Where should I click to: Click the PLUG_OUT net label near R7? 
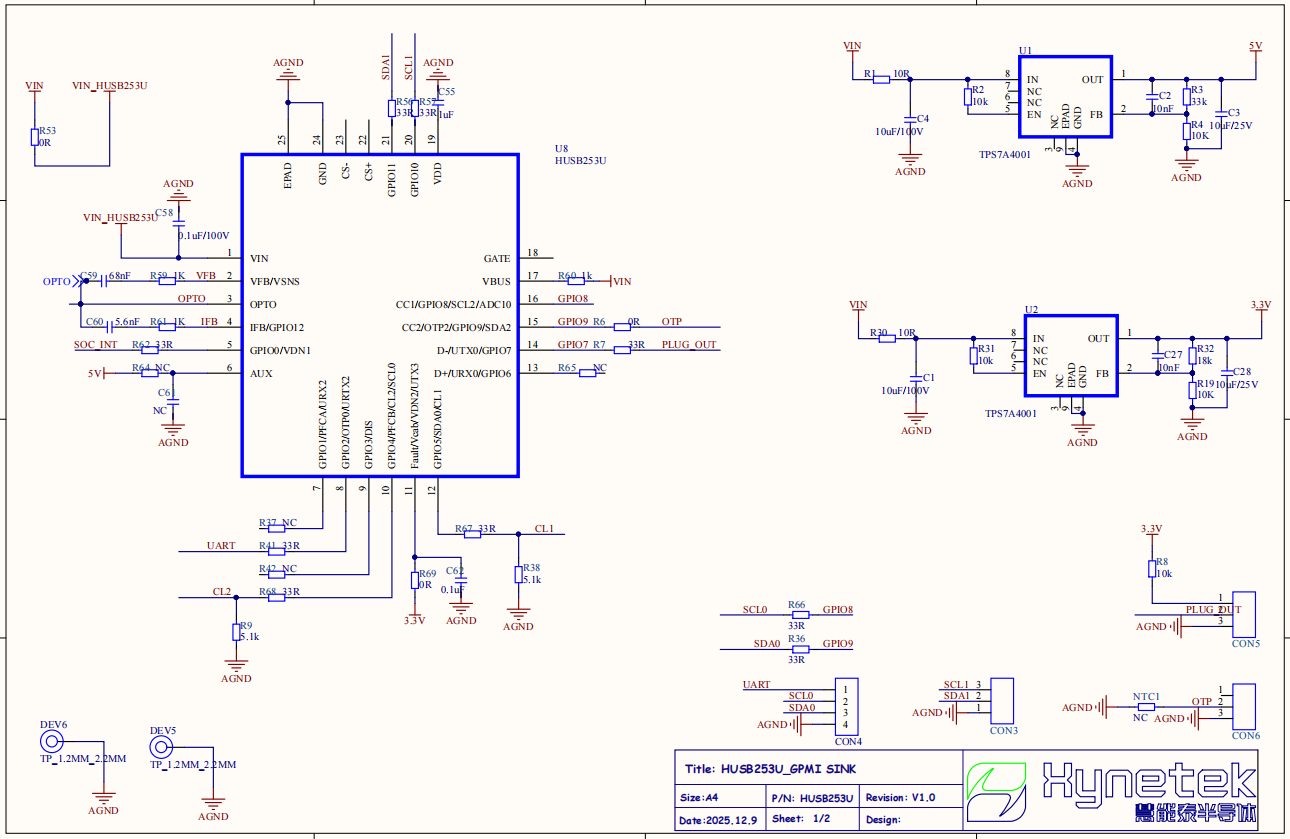coord(688,345)
